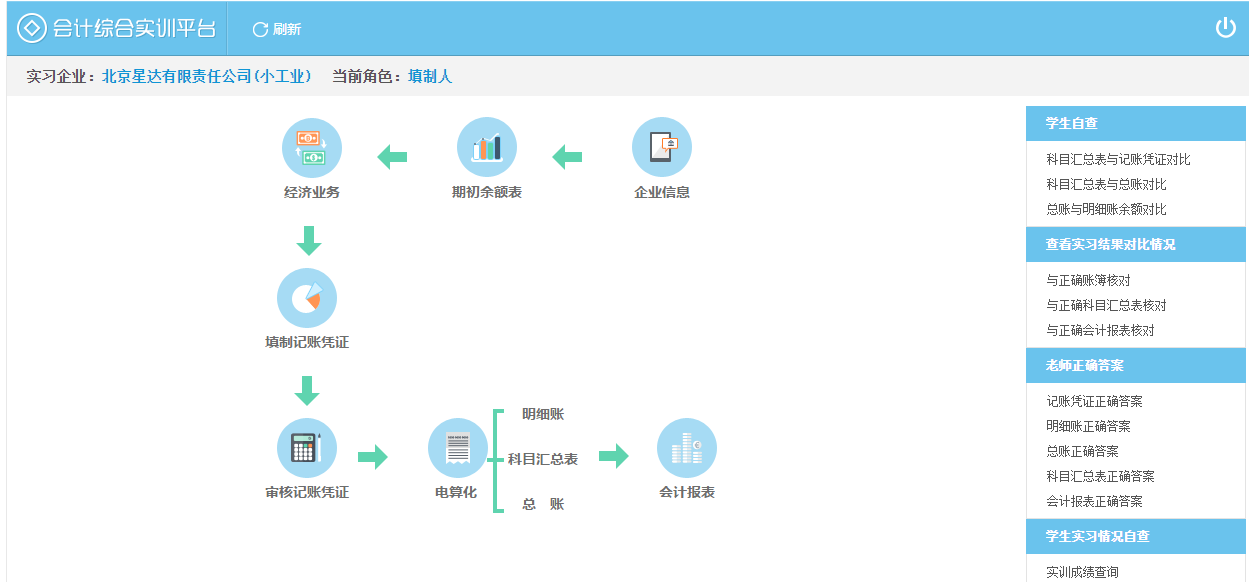Click the power logout icon
Viewport: 1249px width, 582px height.
click(x=1225, y=28)
